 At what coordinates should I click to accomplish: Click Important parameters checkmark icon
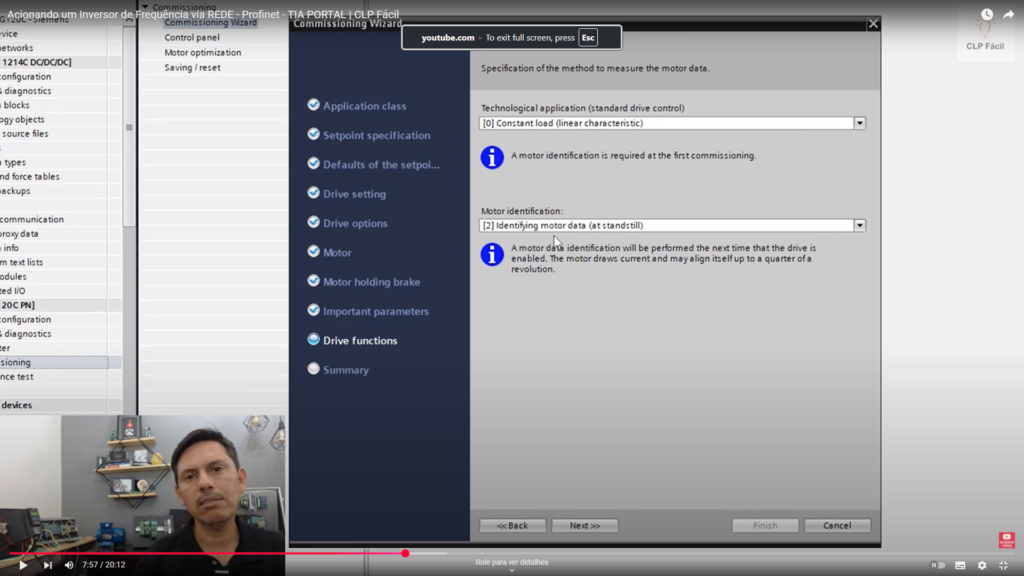313,310
